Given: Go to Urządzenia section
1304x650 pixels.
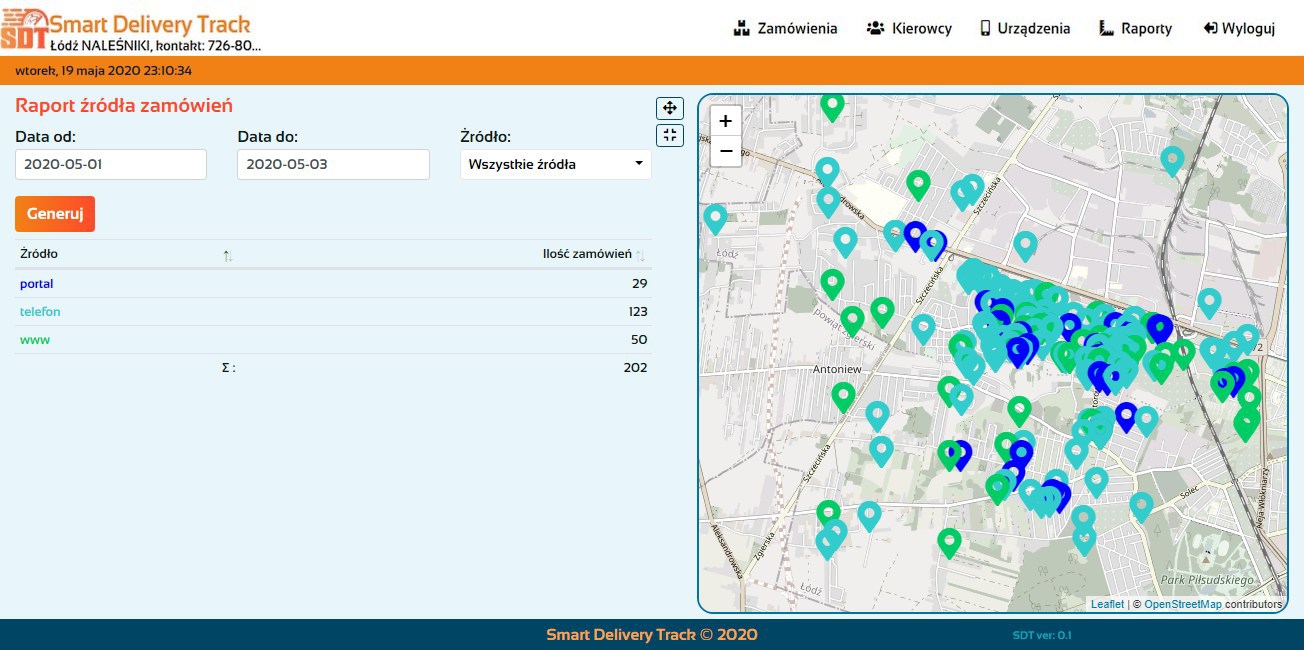Looking at the screenshot, I should 1024,28.
